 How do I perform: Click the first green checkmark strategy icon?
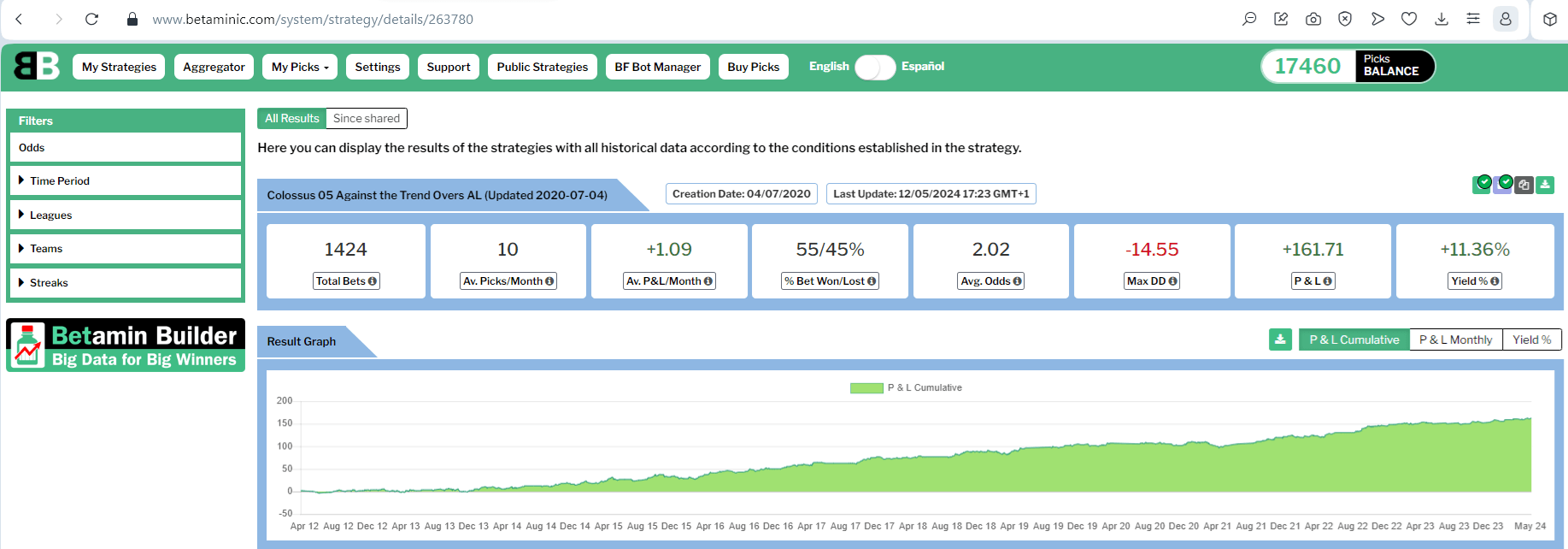pyautogui.click(x=1482, y=184)
